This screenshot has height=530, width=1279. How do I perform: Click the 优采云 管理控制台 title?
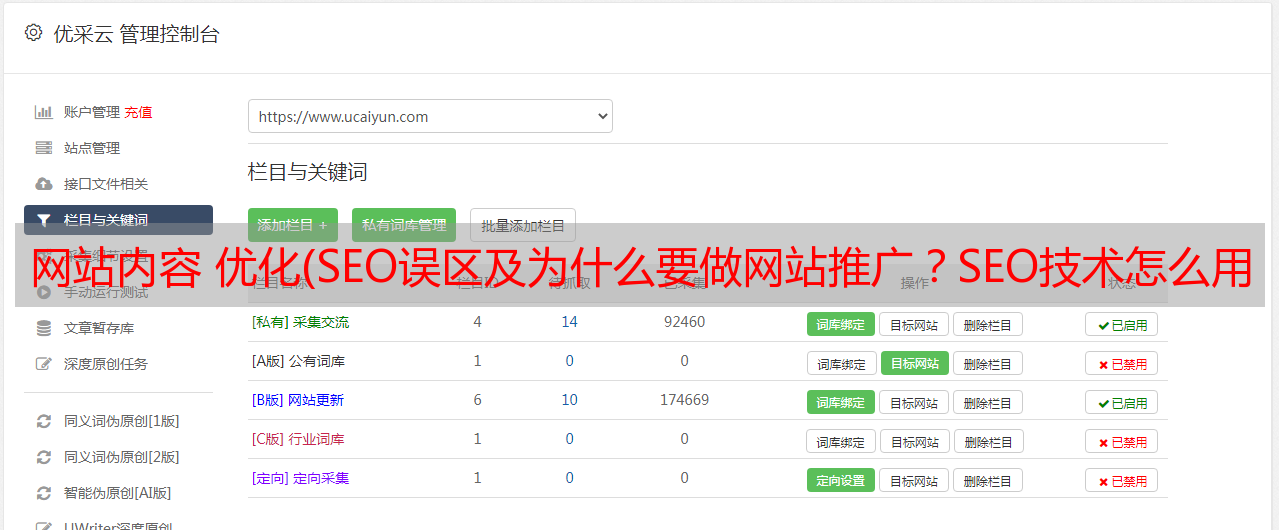pos(136,34)
